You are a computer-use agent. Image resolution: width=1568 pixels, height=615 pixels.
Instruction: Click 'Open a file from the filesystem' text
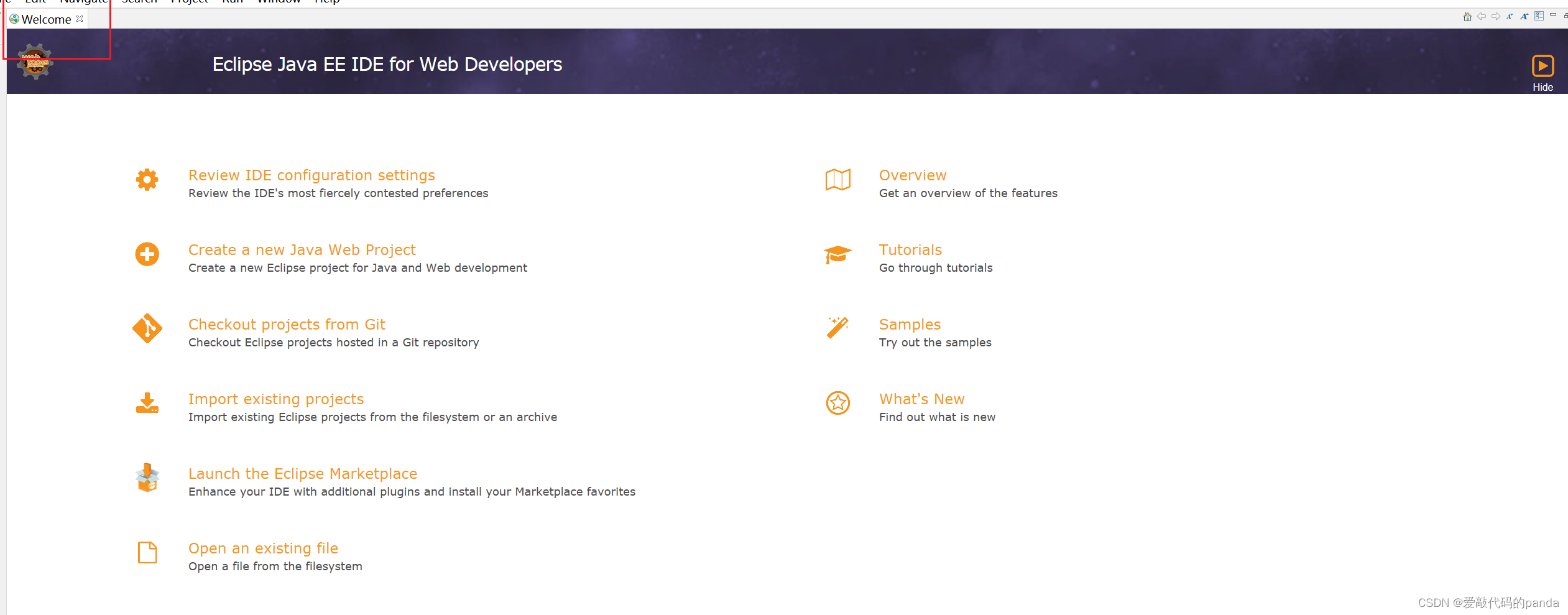click(275, 566)
